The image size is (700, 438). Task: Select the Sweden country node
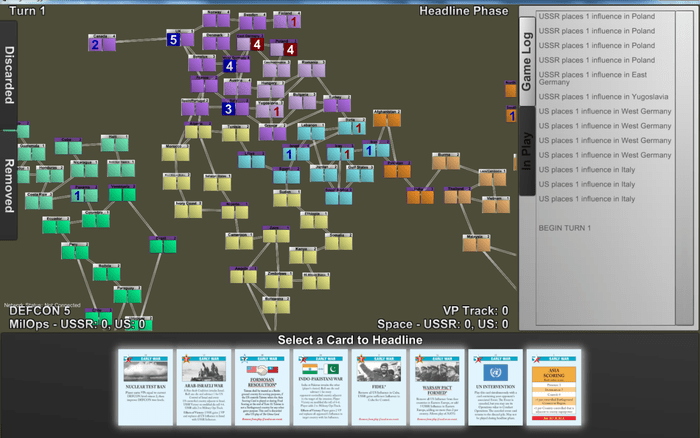tap(252, 21)
